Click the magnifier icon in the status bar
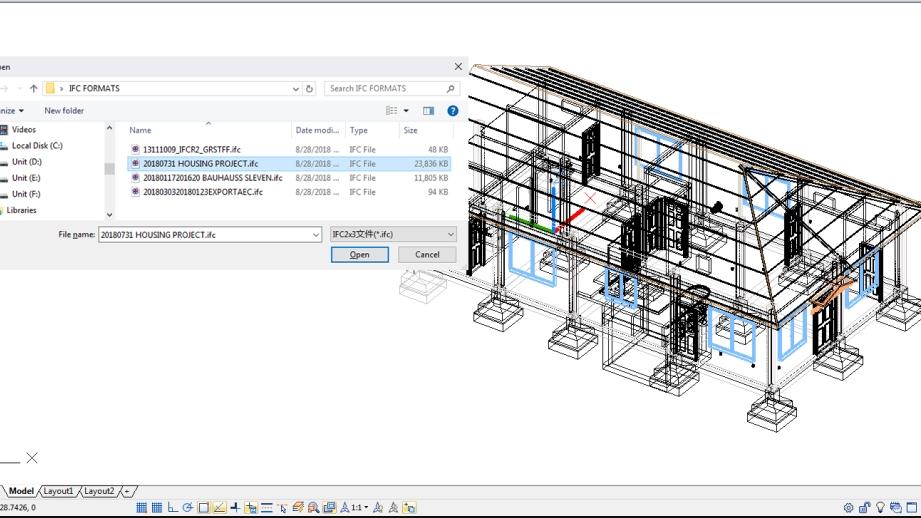Viewport: 921px width, 518px height. (x=314, y=507)
